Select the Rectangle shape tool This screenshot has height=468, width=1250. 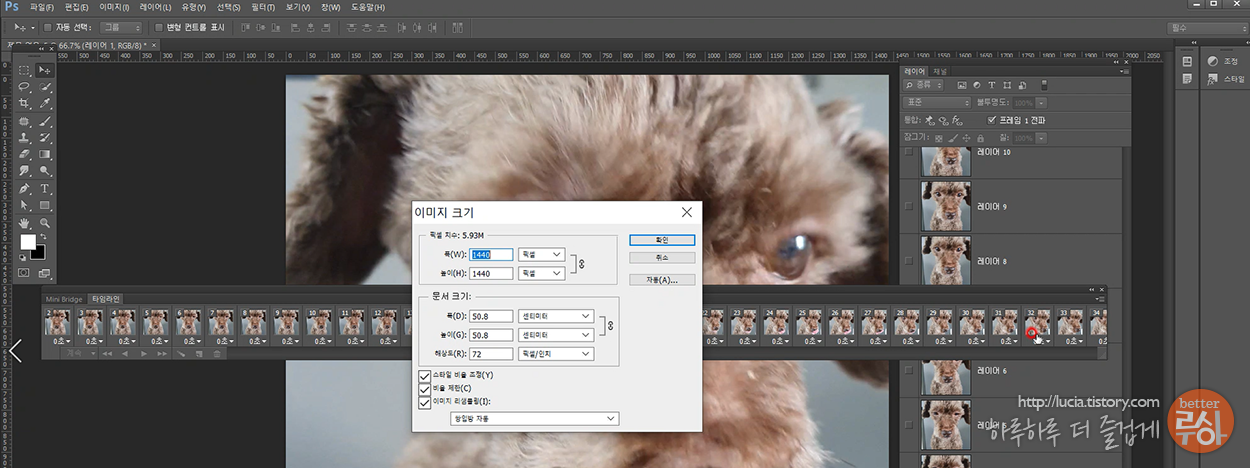pyautogui.click(x=44, y=205)
